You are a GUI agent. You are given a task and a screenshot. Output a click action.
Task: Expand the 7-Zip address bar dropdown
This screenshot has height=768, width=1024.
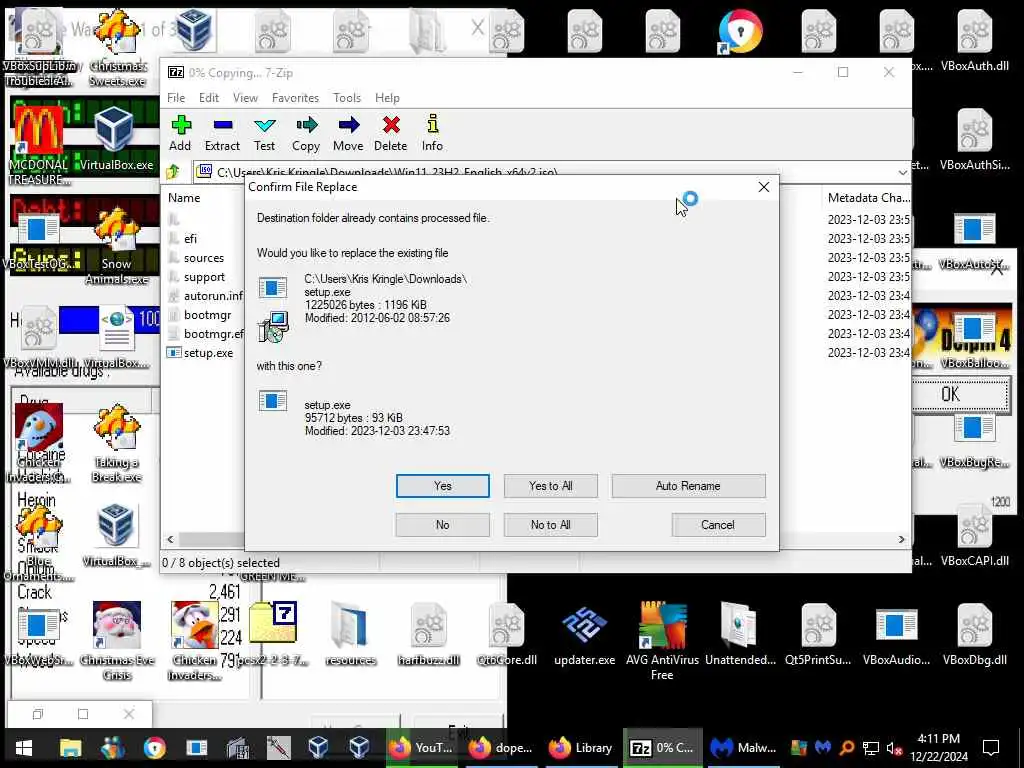coord(903,172)
